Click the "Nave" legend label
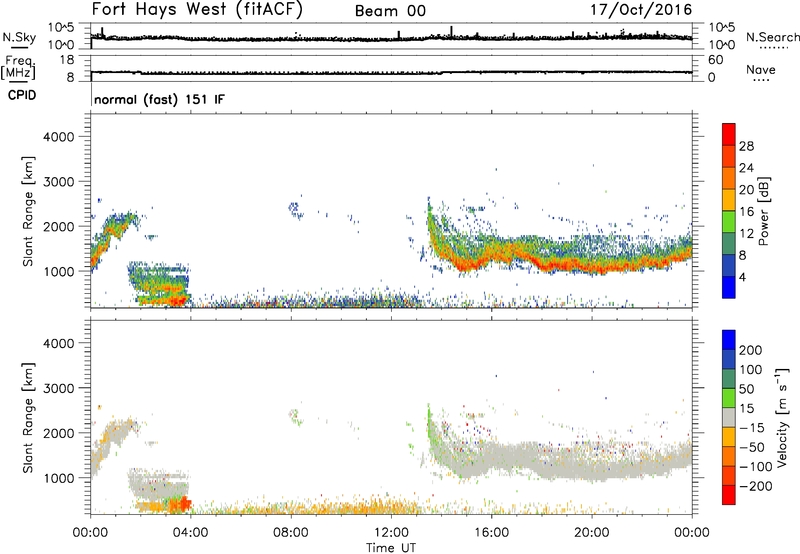The width and height of the screenshot is (800, 554). (761, 69)
